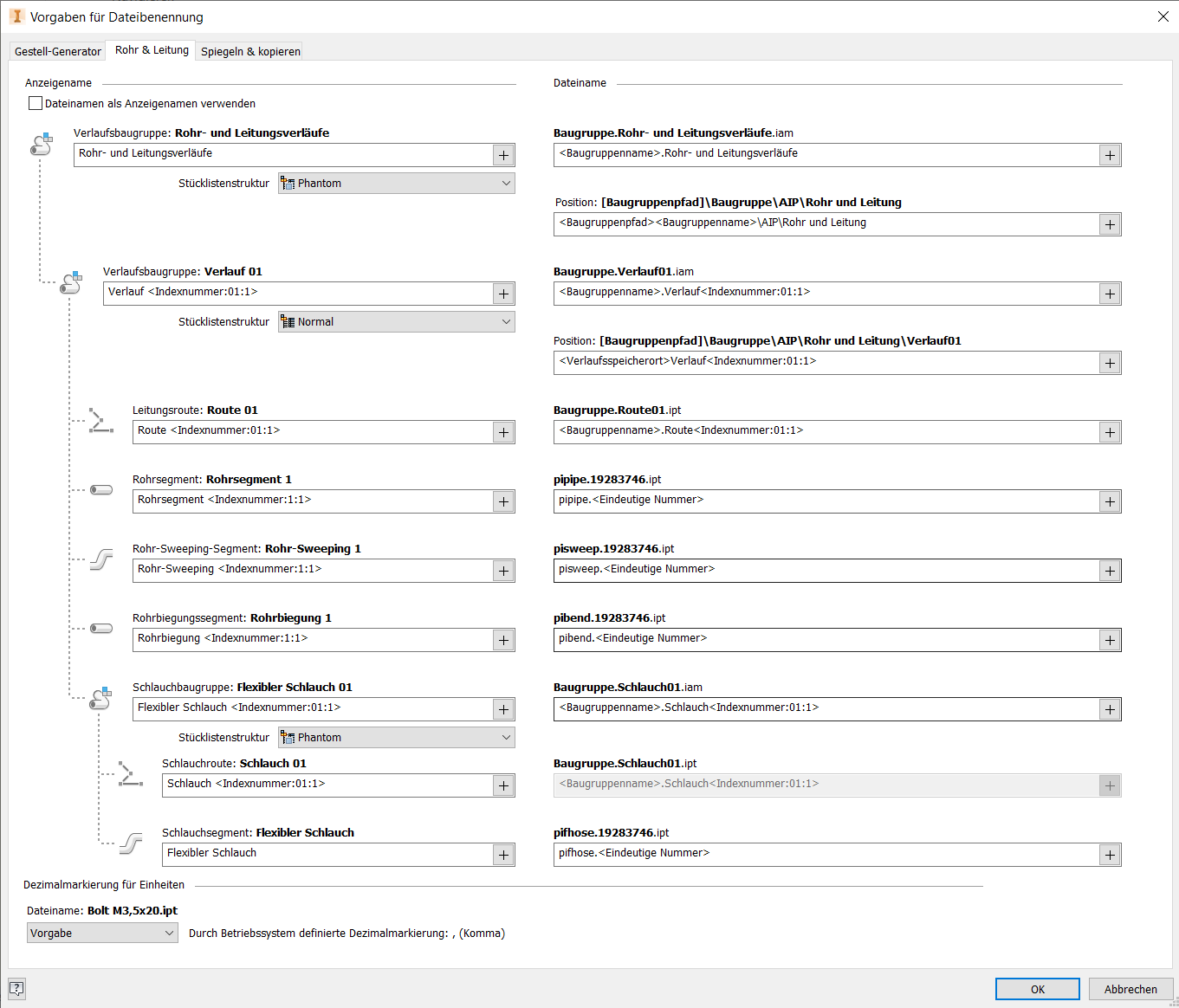Image resolution: width=1179 pixels, height=1008 pixels.
Task: Switch to the Gestell-Generator tab
Action: (58, 51)
